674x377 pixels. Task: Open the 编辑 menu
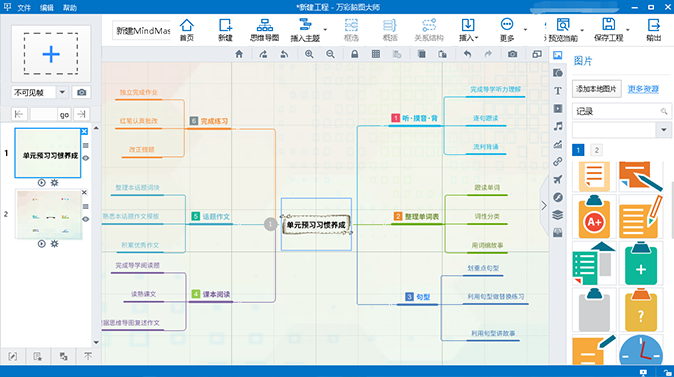click(46, 8)
